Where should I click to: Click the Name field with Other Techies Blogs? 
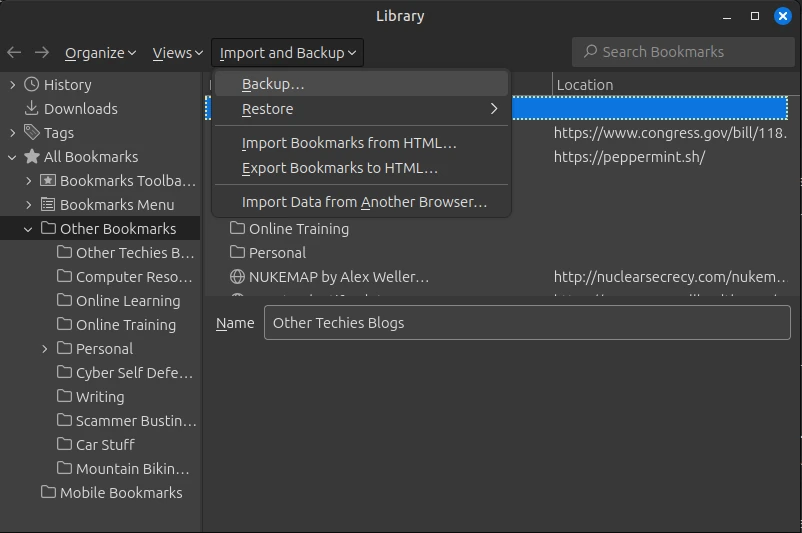(x=527, y=322)
